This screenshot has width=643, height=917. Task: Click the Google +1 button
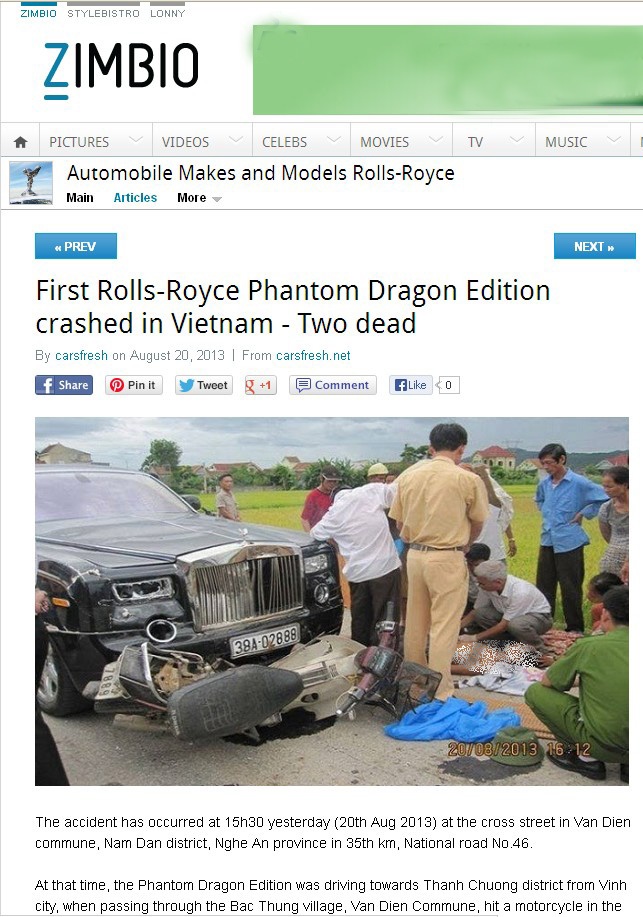pos(260,385)
